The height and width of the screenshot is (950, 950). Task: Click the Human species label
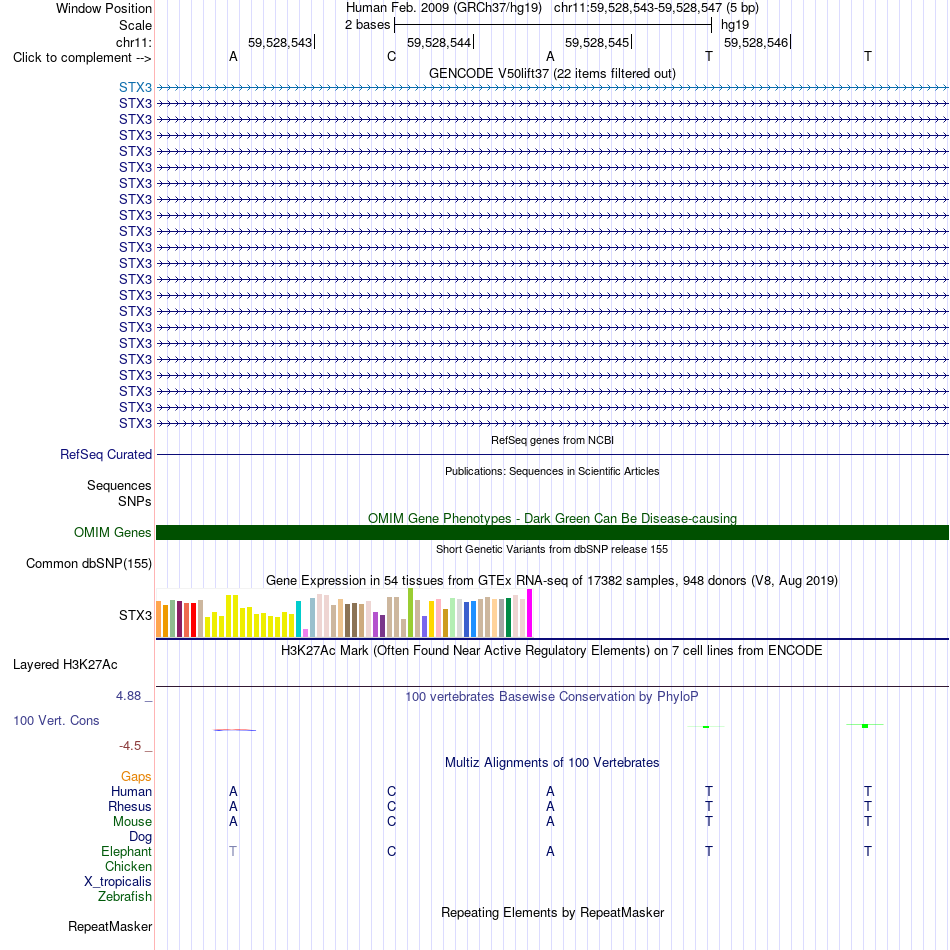pyautogui.click(x=131, y=791)
